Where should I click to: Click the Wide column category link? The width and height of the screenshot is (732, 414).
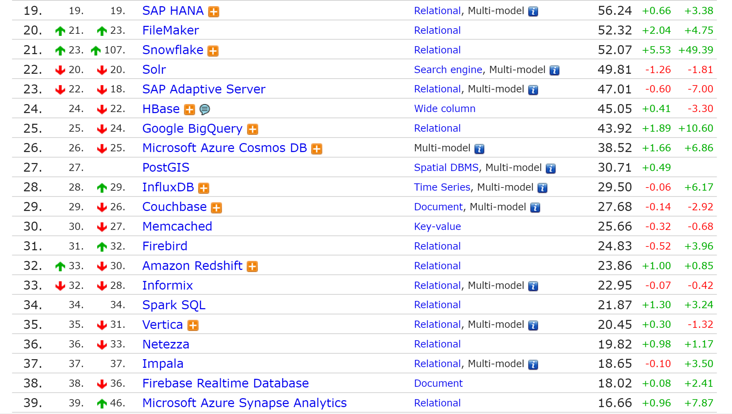pos(445,109)
